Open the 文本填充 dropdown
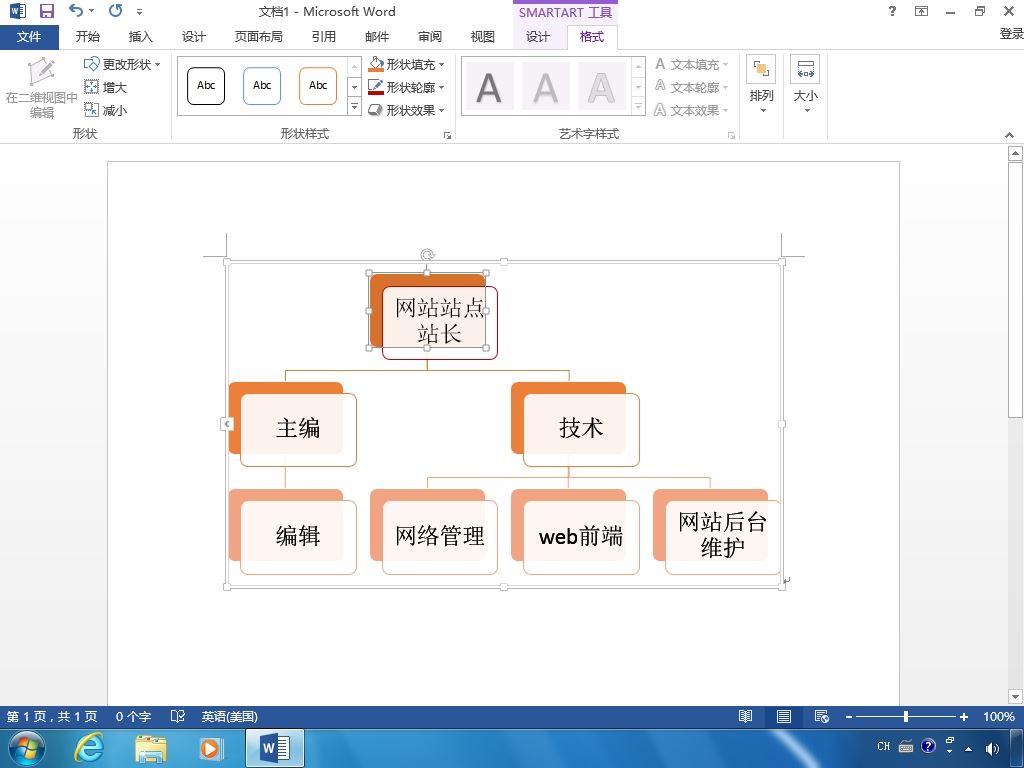Image resolution: width=1024 pixels, height=768 pixels. pyautogui.click(x=692, y=64)
